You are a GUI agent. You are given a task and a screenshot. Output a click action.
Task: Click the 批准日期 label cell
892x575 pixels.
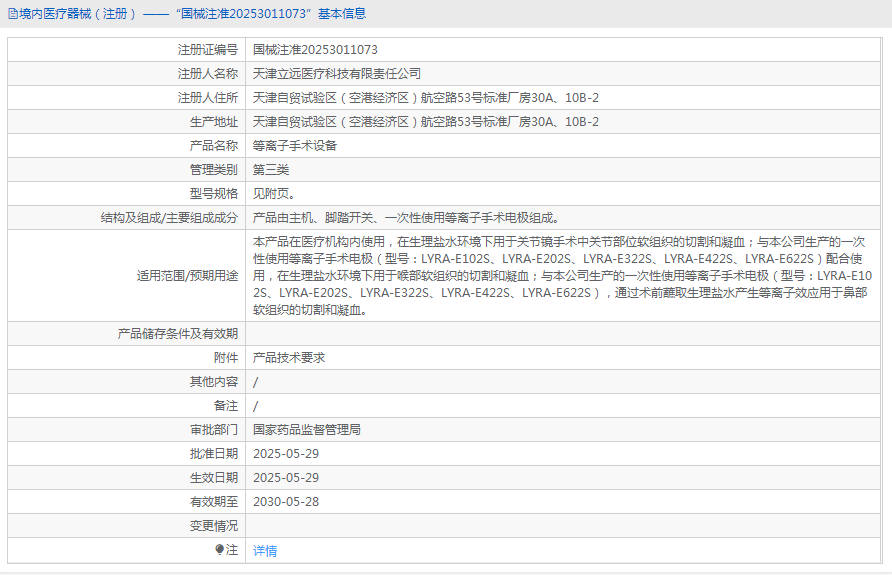click(x=126, y=454)
